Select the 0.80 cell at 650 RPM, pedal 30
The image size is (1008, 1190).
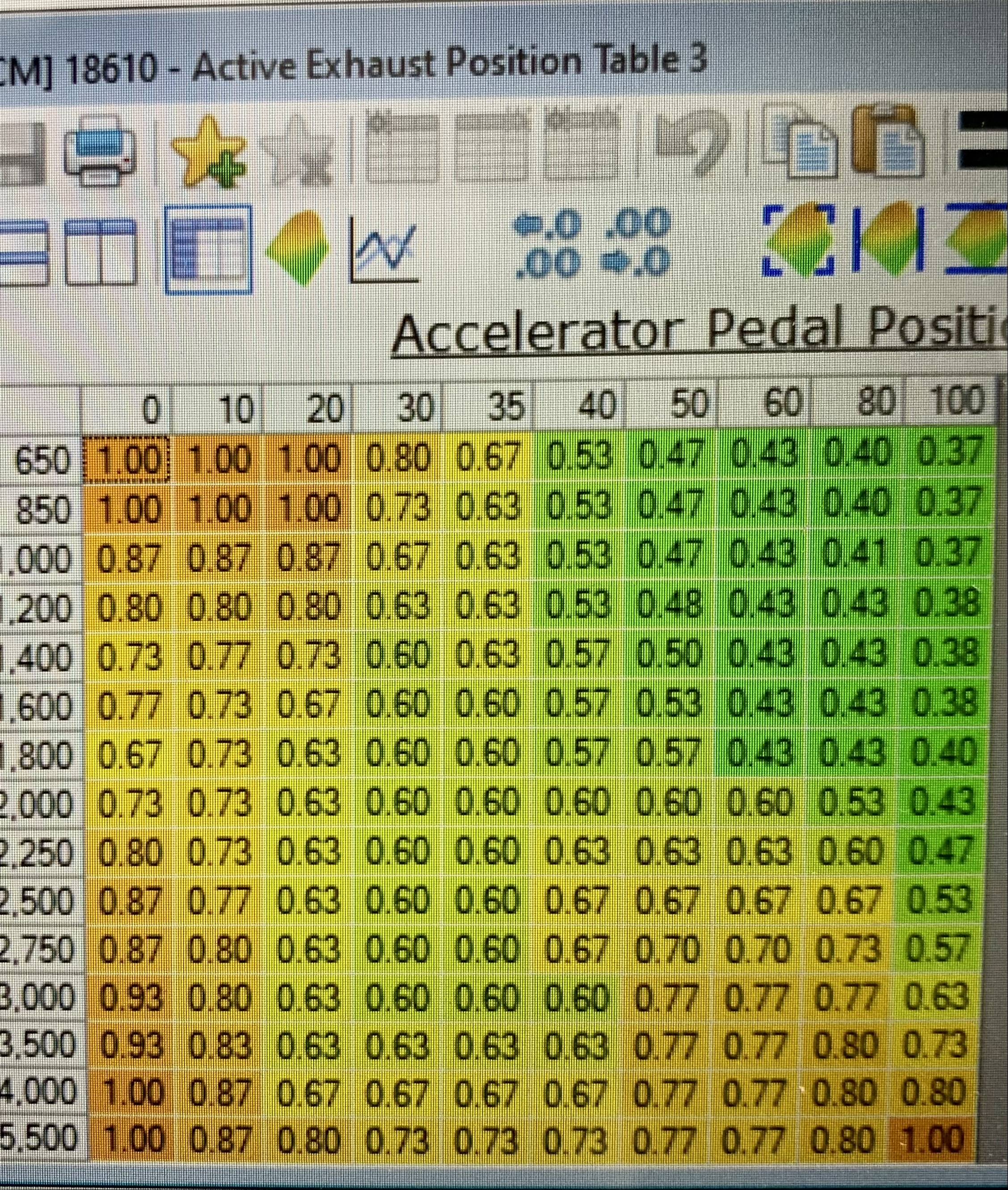pyautogui.click(x=398, y=457)
